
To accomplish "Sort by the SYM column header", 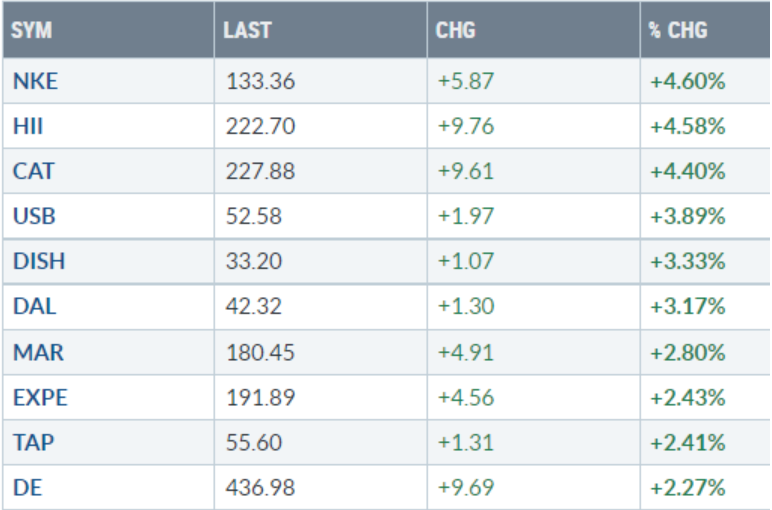I will coord(31,30).
